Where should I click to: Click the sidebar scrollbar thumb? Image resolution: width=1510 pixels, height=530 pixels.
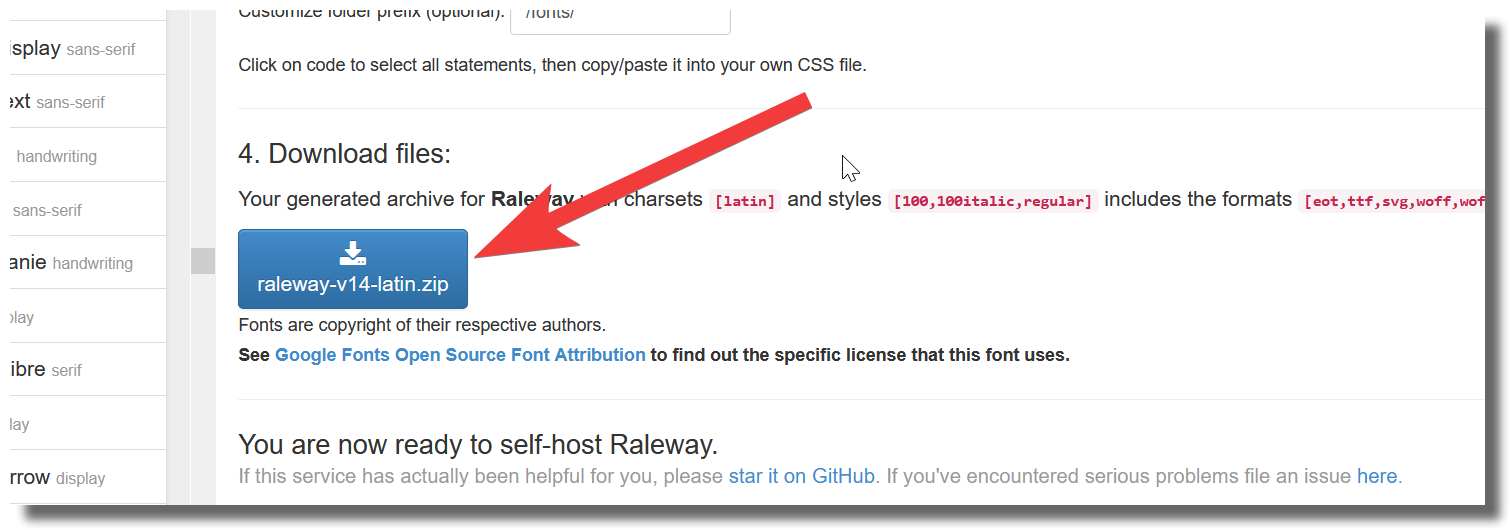coord(203,261)
